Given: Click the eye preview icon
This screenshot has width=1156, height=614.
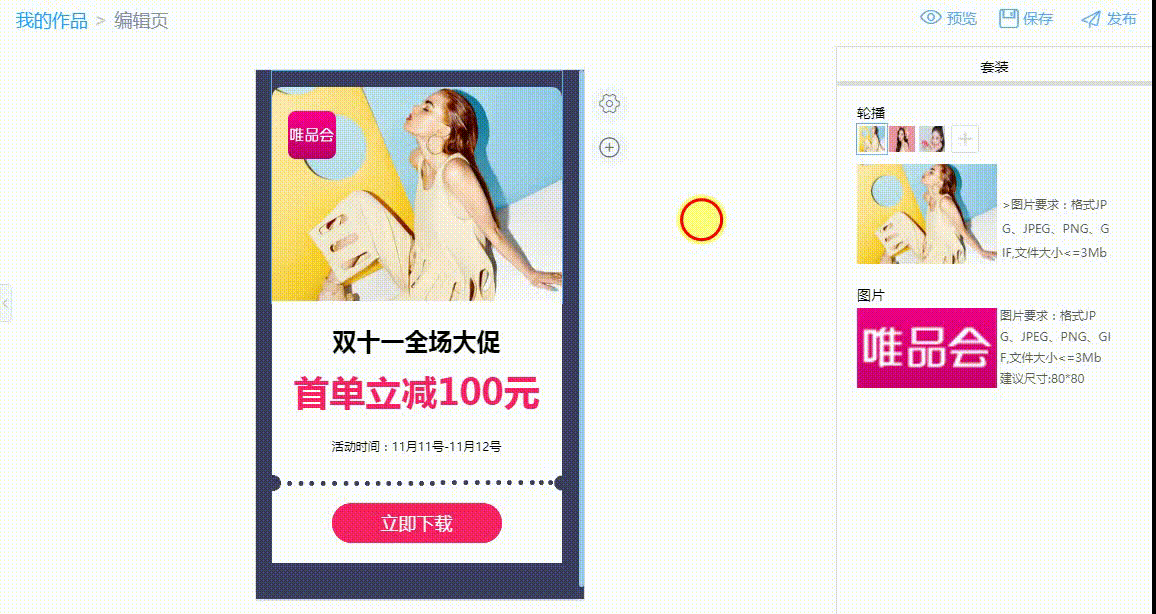Looking at the screenshot, I should [930, 18].
